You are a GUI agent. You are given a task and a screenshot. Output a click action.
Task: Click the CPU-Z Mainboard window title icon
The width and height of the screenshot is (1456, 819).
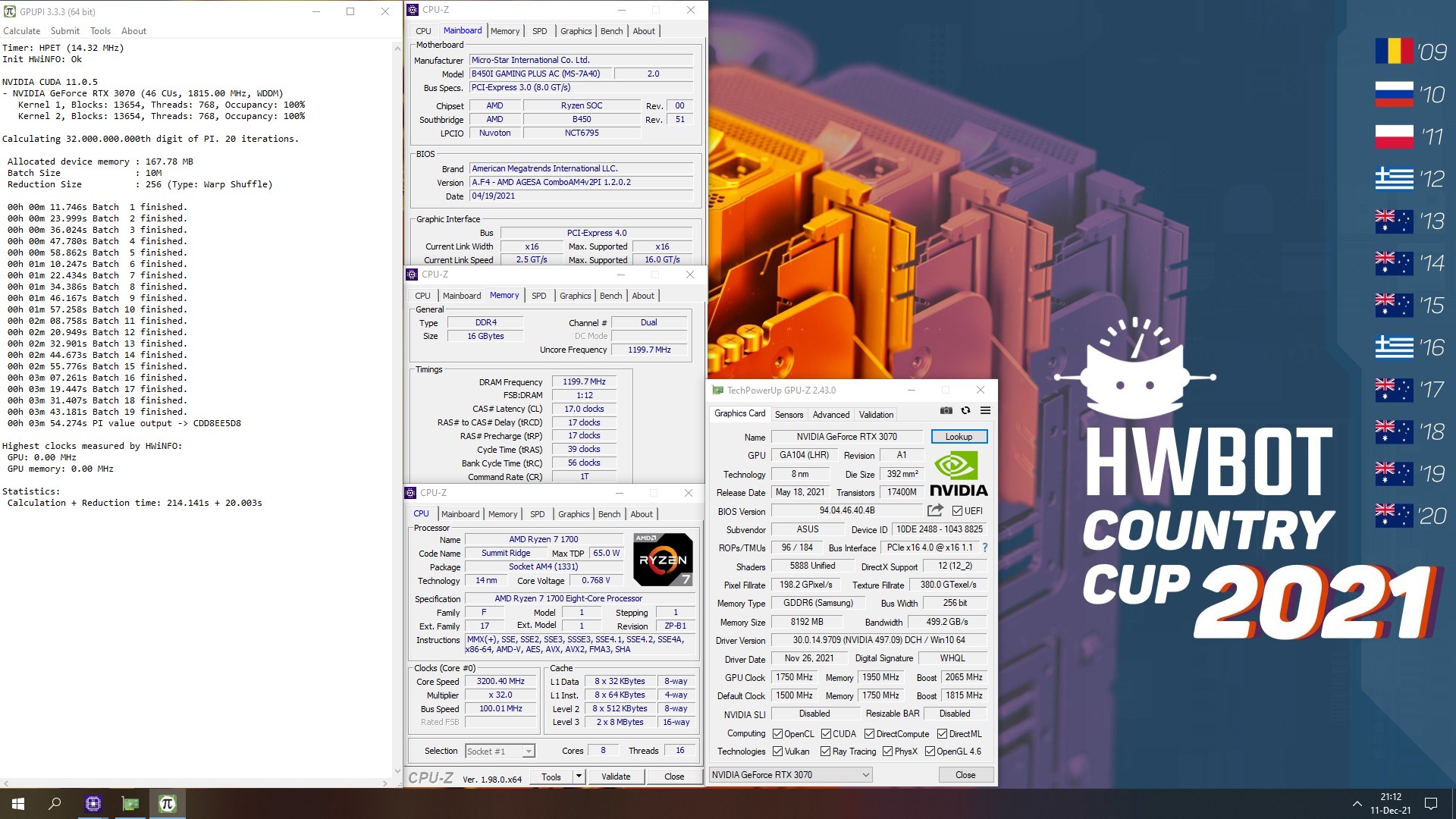(x=413, y=10)
